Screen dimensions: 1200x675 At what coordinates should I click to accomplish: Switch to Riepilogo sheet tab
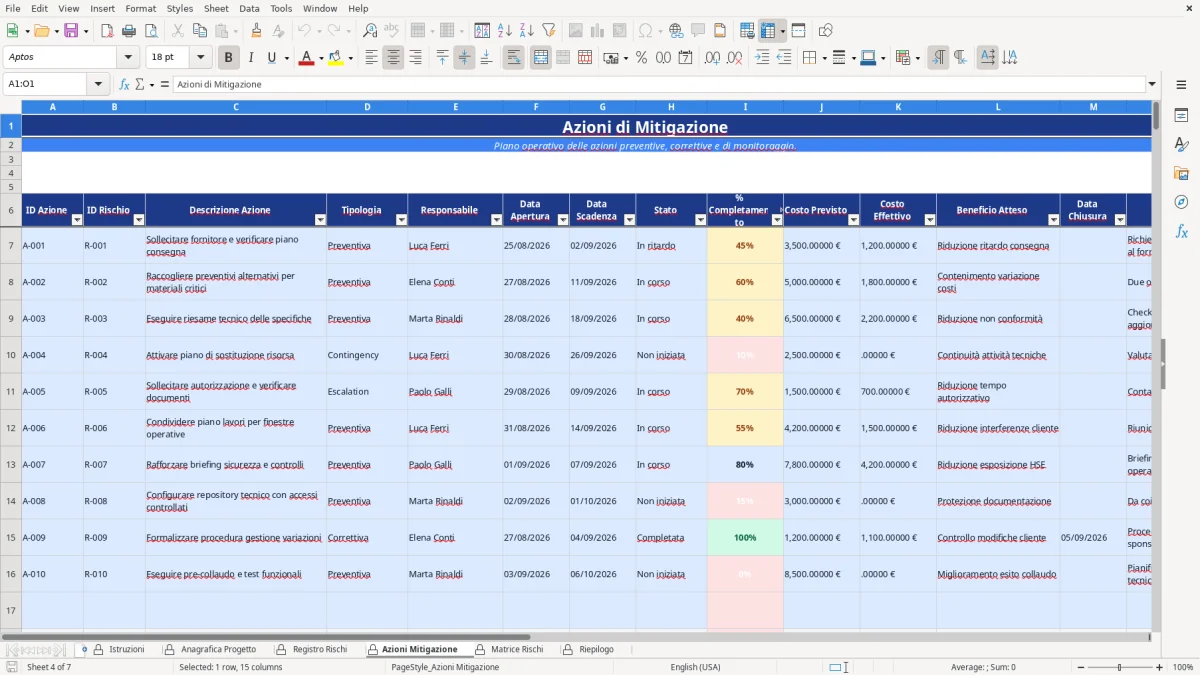[596, 649]
